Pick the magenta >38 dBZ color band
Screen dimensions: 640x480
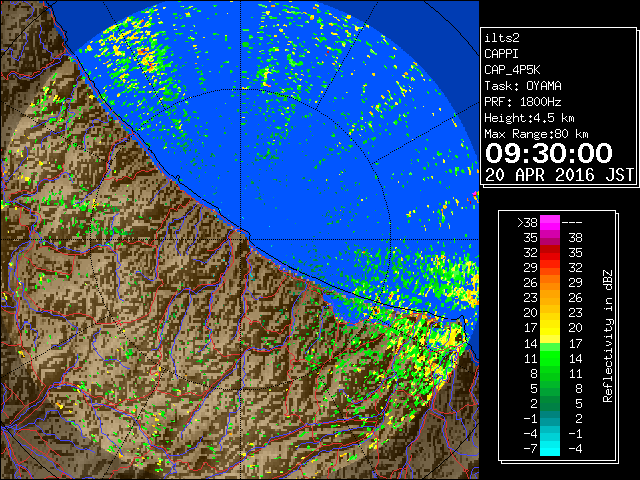tap(550, 223)
